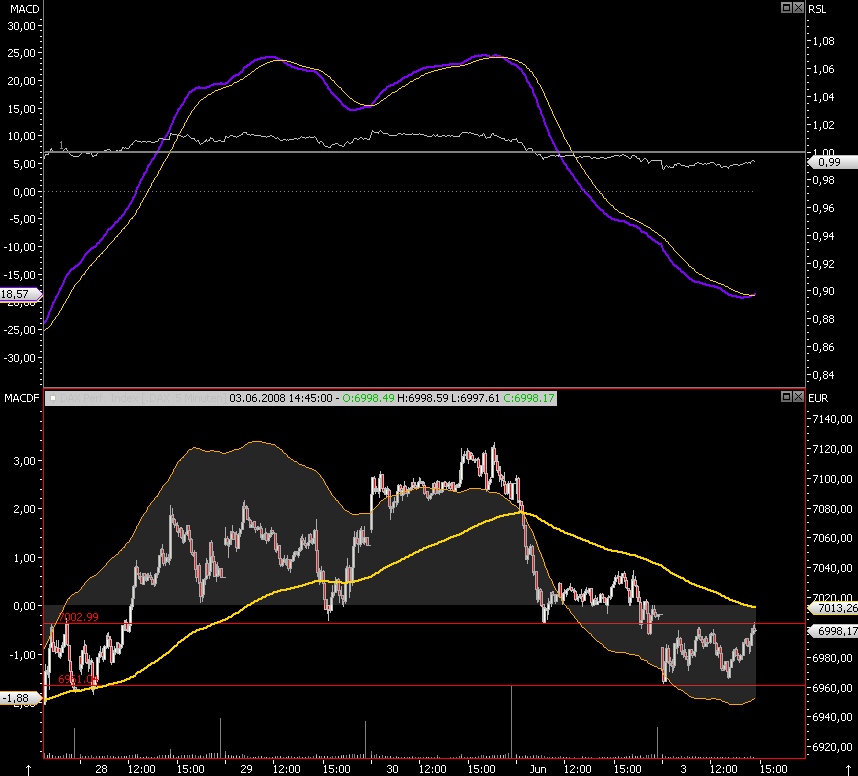Click the 7013,26 moving average price tag

[x=832, y=608]
